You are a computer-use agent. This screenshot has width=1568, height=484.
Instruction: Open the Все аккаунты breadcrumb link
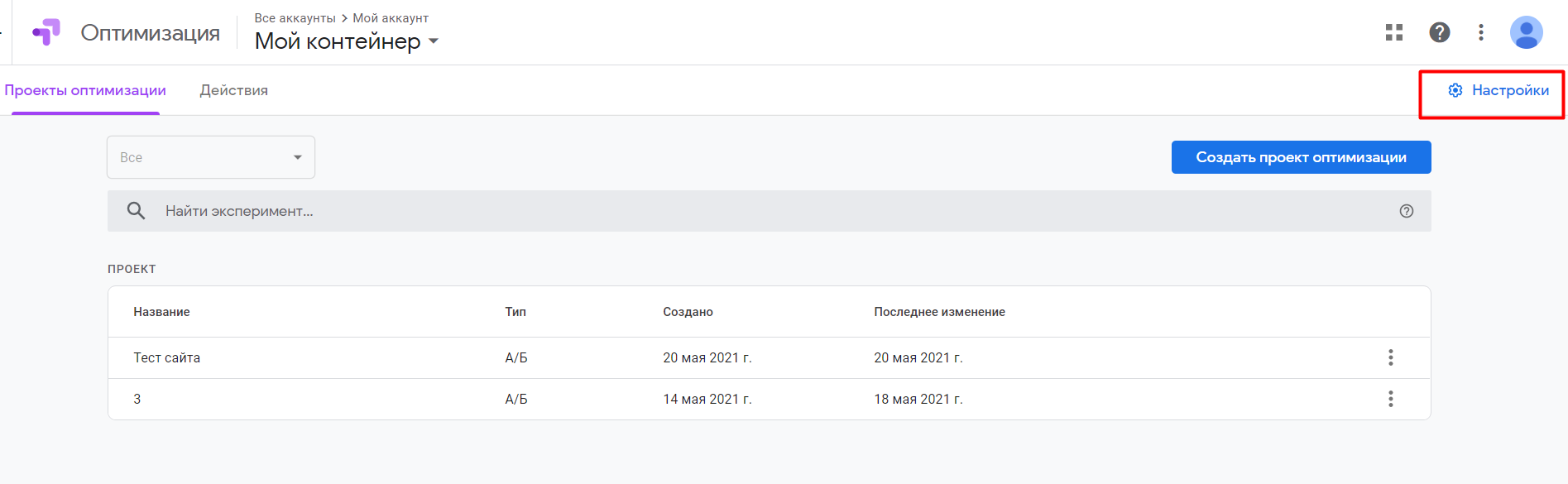[x=295, y=18]
